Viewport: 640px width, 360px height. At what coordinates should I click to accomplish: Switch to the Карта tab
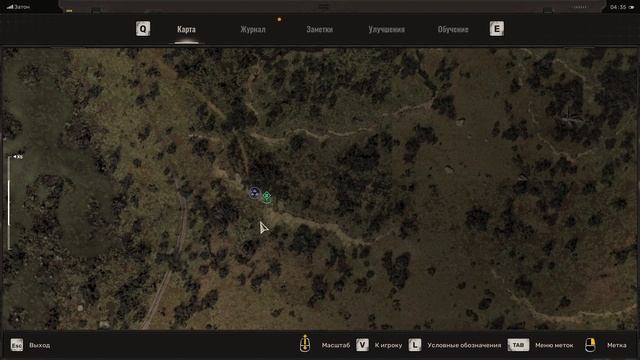click(186, 29)
